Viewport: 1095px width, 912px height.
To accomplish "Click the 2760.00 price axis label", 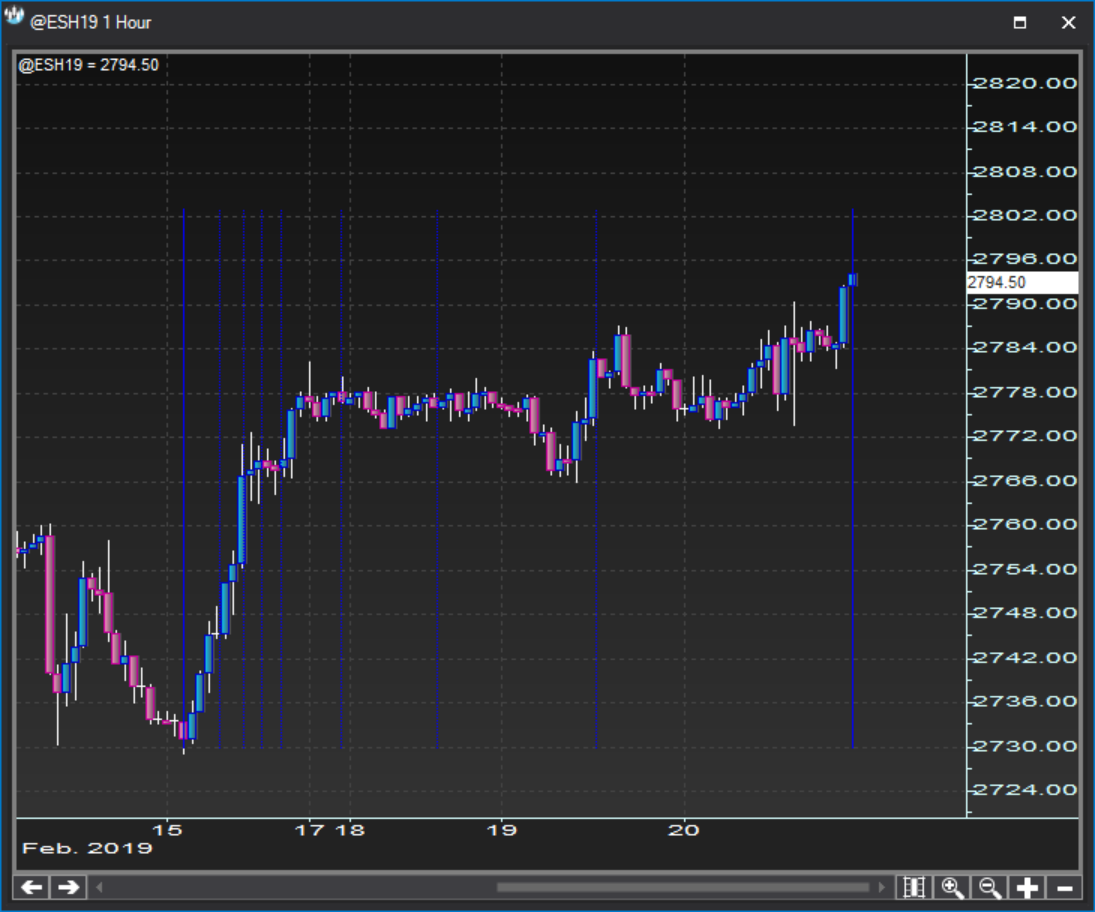I will coord(1025,524).
